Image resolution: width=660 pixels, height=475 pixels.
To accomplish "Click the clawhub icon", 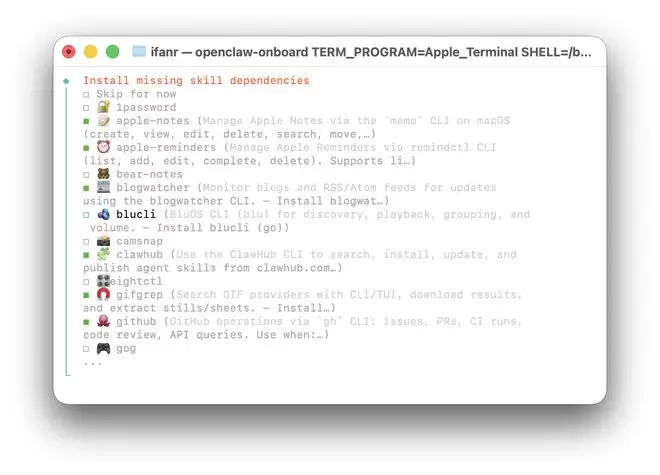I will tap(104, 254).
